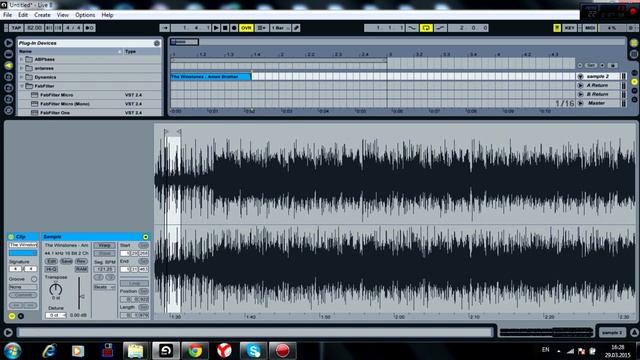This screenshot has width=640, height=360.
Task: Toggle the KEY map mode button
Action: [x=569, y=28]
